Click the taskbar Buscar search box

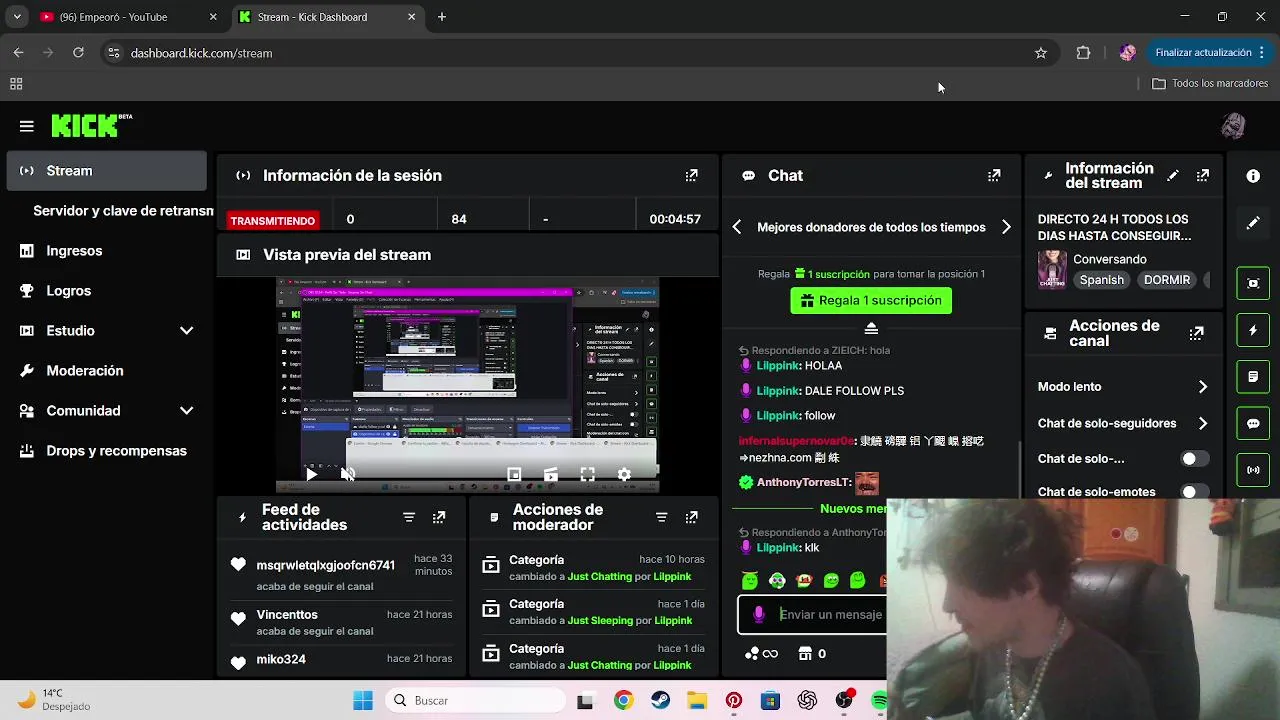click(475, 701)
